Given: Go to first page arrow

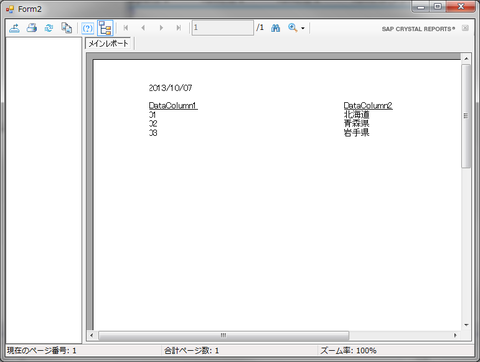Looking at the screenshot, I should tap(126, 28).
